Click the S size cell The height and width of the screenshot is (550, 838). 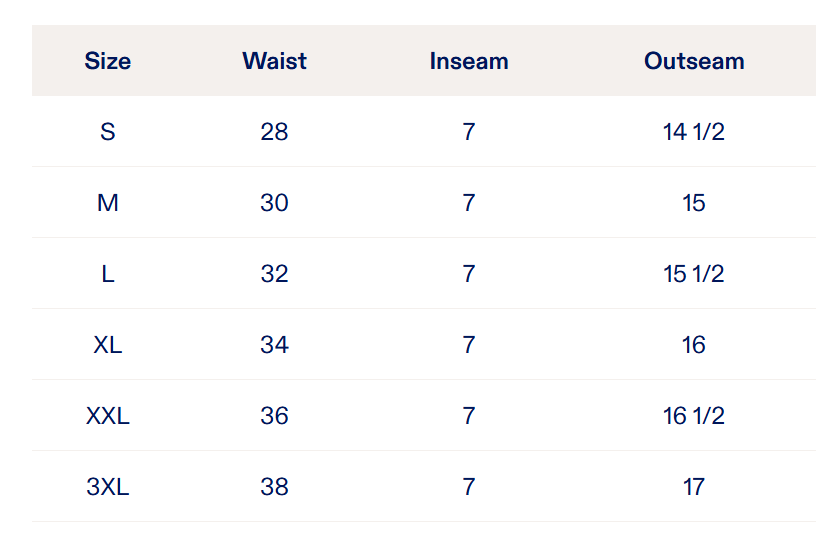(x=108, y=132)
